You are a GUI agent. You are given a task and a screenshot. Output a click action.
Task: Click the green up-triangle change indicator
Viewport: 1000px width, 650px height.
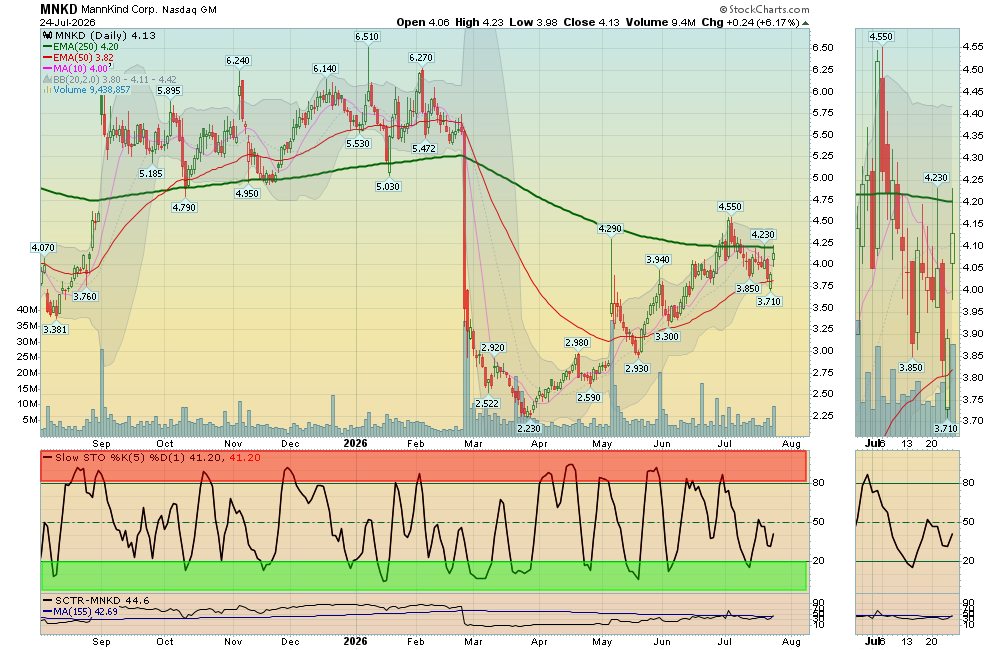pyautogui.click(x=805, y=23)
